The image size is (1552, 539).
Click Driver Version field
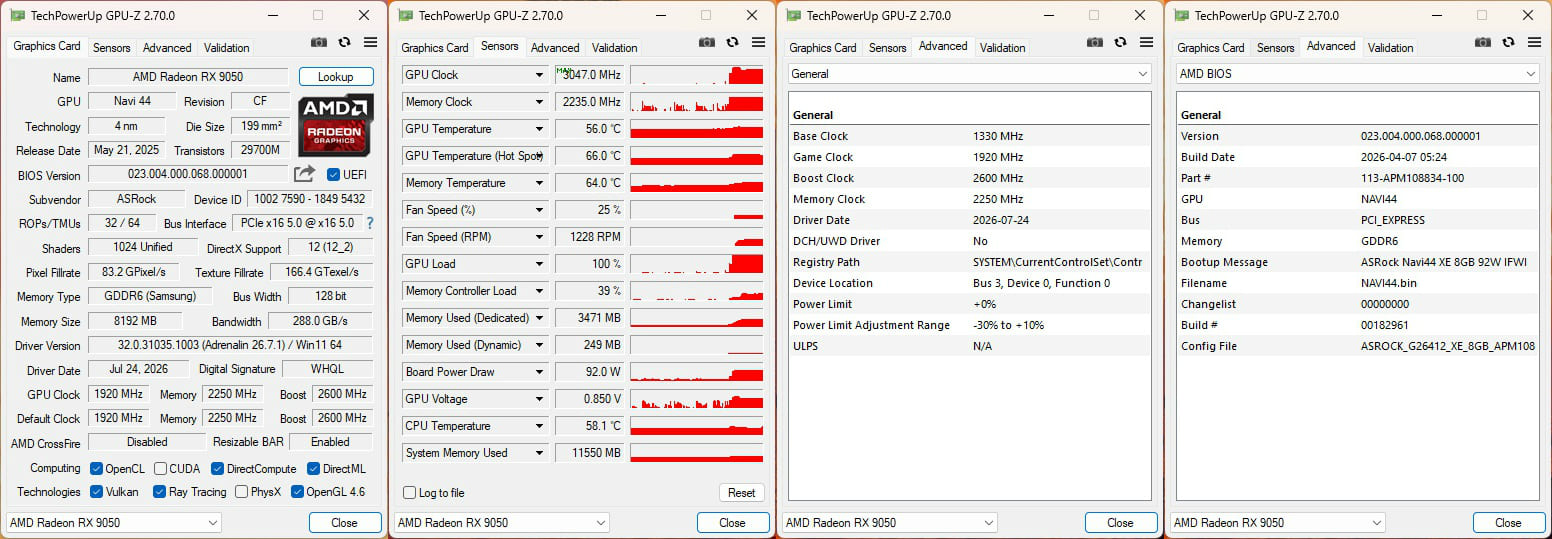(x=230, y=345)
